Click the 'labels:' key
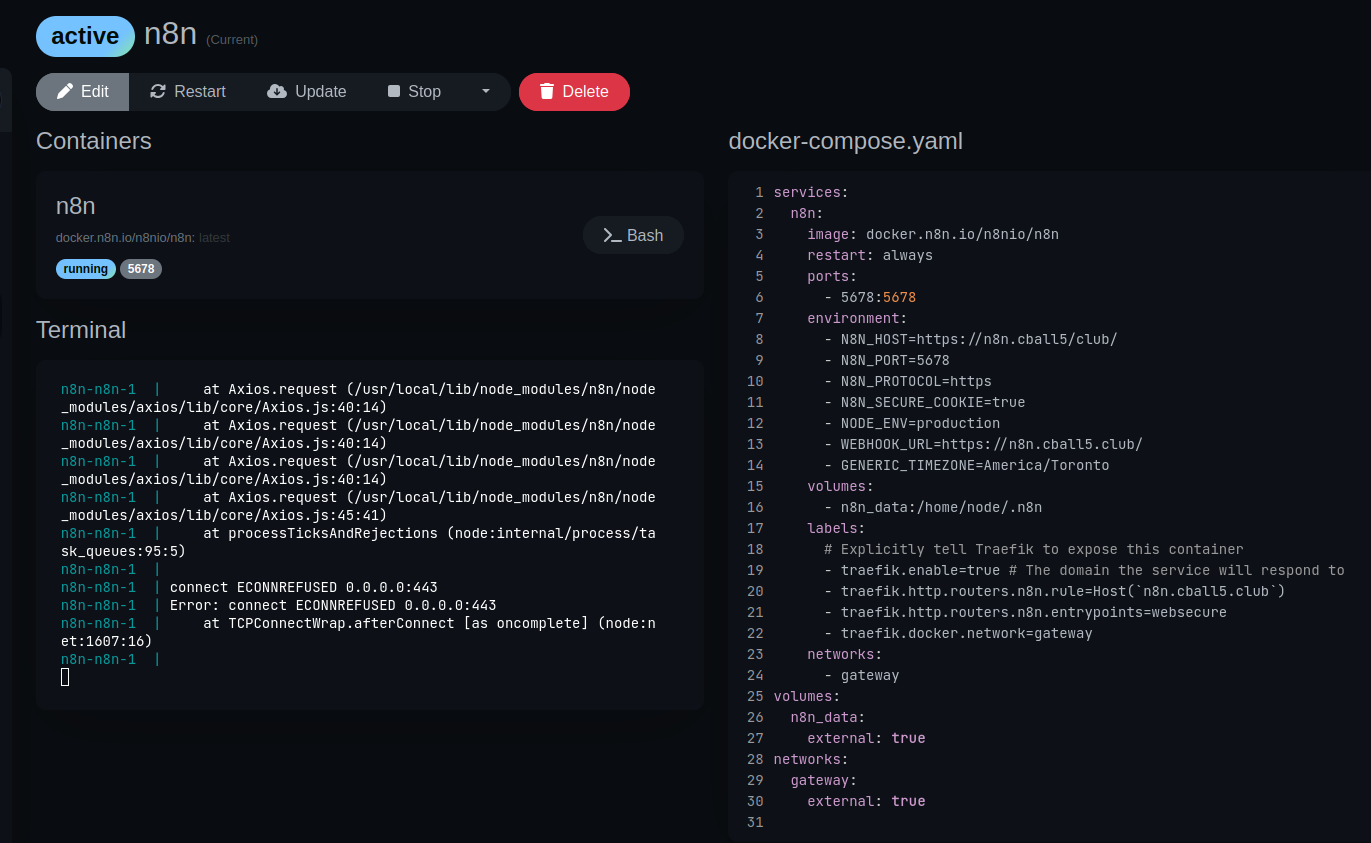Image resolution: width=1371 pixels, height=843 pixels. pos(837,528)
